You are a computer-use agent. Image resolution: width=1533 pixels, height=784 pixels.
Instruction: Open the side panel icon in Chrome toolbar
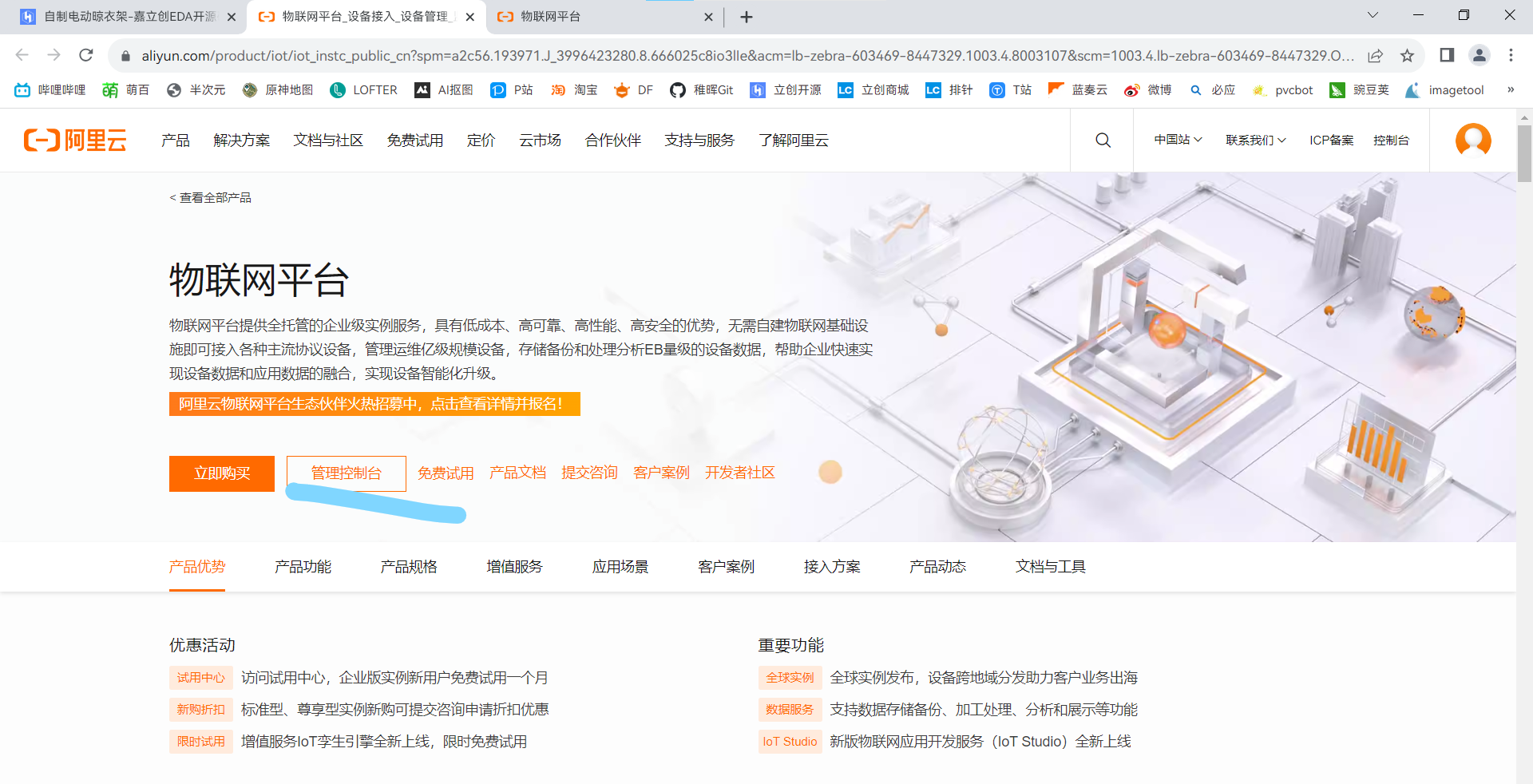(x=1447, y=55)
